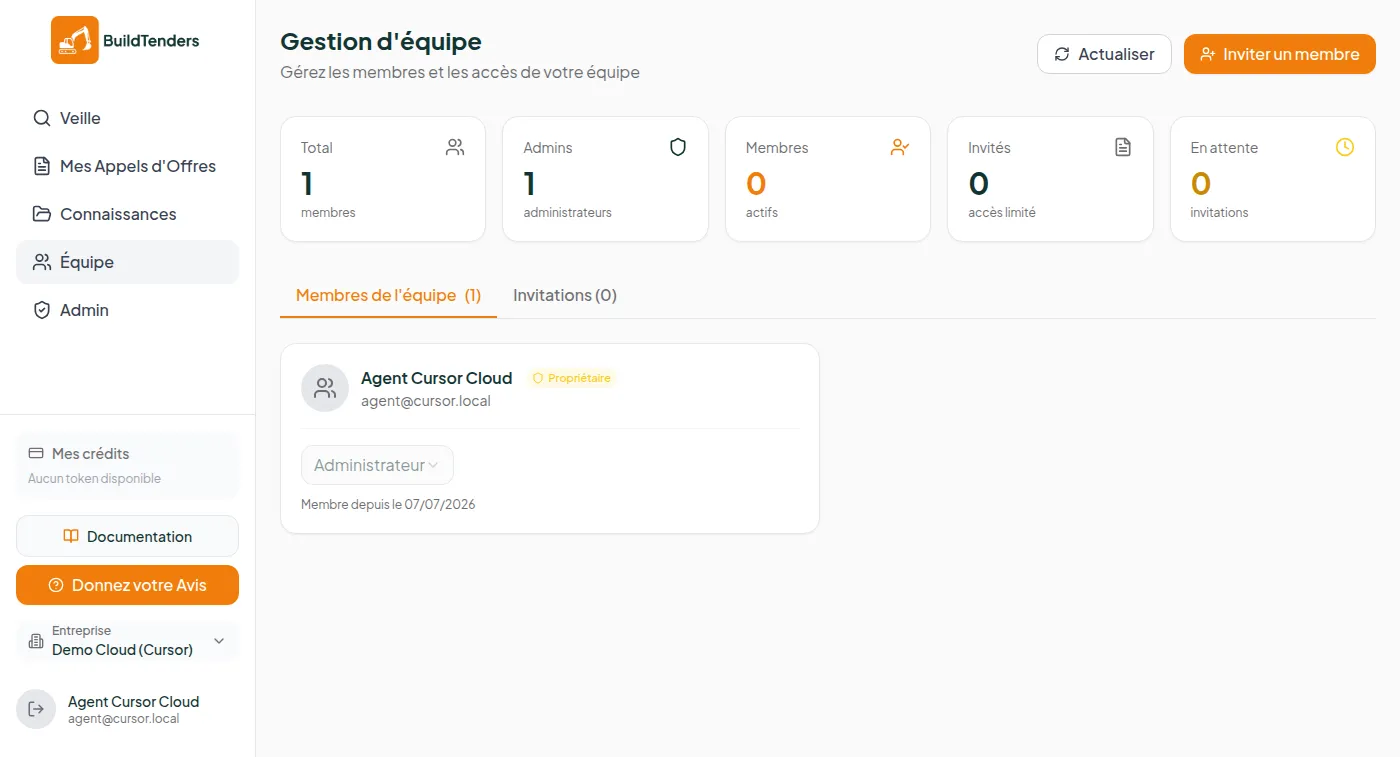Click the Invités accès limité label

click(1002, 212)
